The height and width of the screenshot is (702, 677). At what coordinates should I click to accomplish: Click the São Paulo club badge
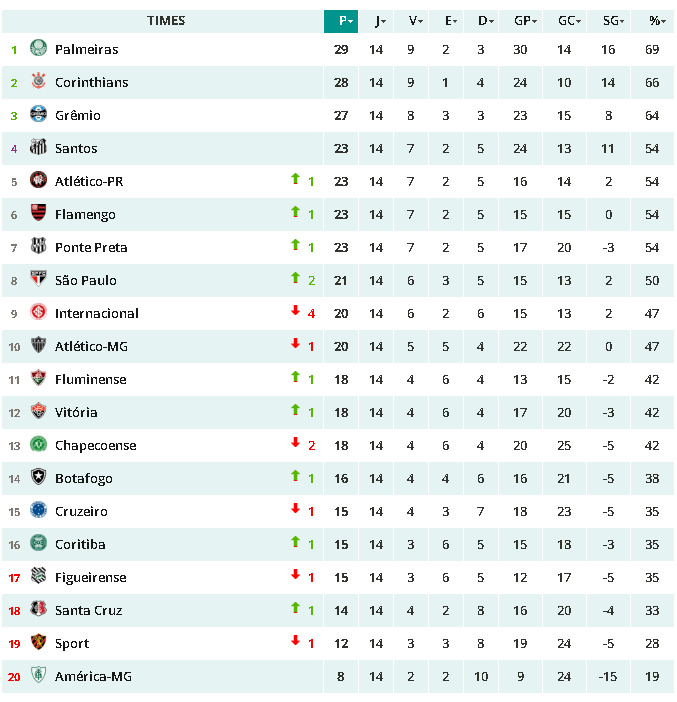click(39, 280)
